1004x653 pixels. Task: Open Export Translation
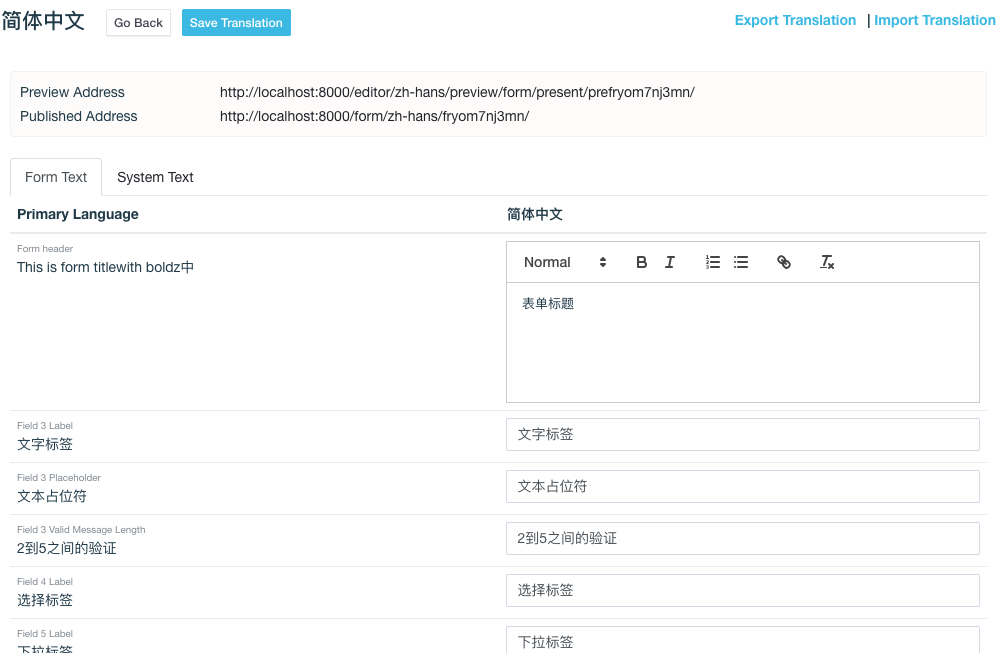coord(795,20)
